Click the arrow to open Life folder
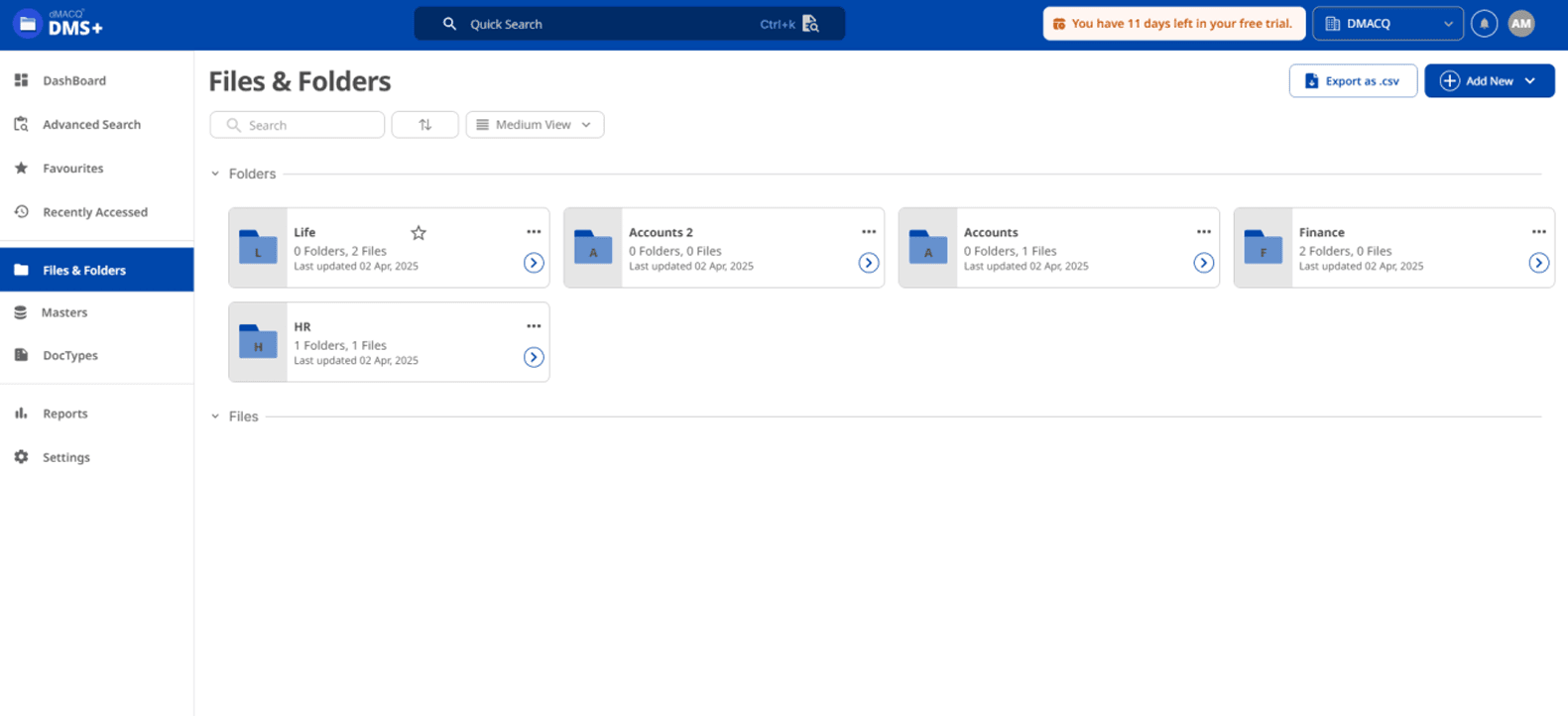The image size is (1568, 716). pyautogui.click(x=534, y=263)
